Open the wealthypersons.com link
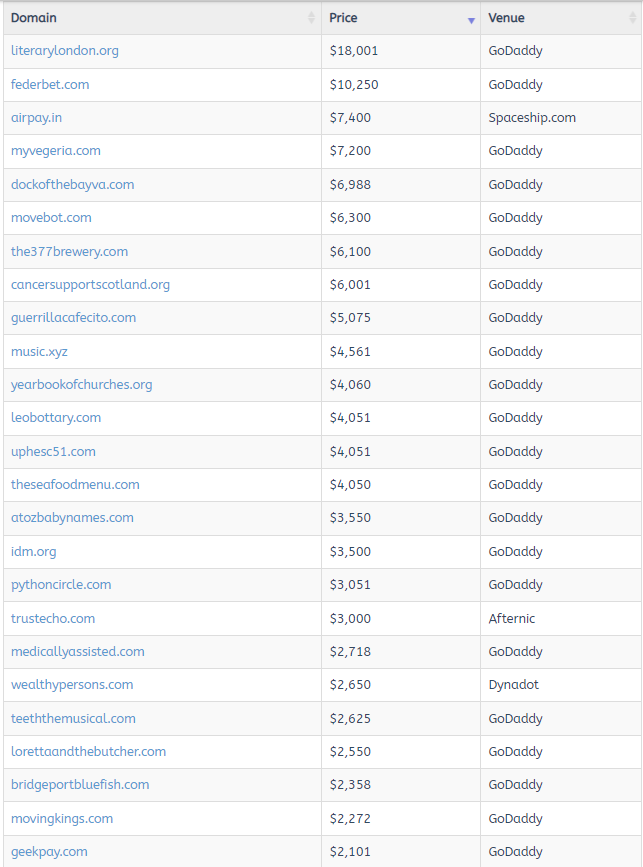The height and width of the screenshot is (867, 643). (x=72, y=685)
